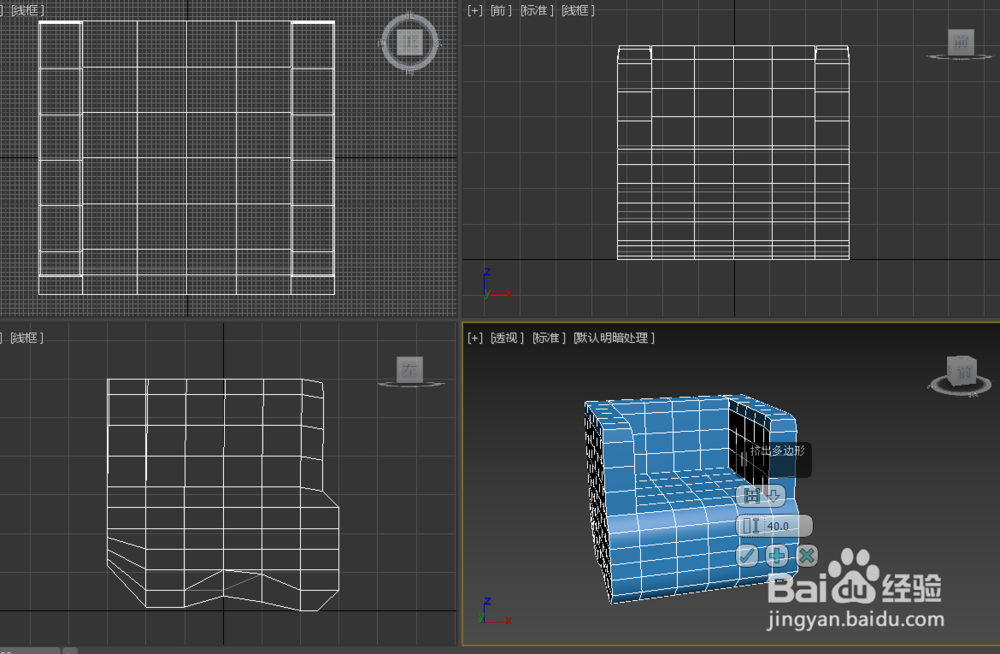The height and width of the screenshot is (654, 1000).
Task: Select the extrusion type group icon in the caddy
Action: point(751,495)
